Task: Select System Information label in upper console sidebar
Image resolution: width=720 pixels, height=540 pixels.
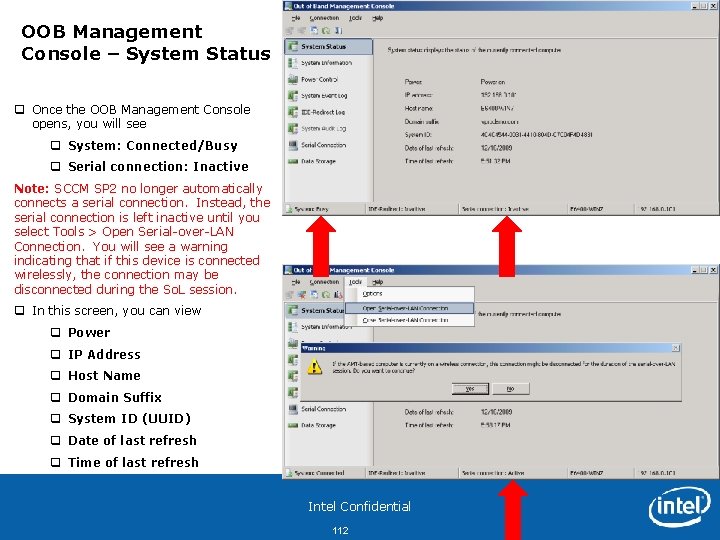Action: [326, 63]
